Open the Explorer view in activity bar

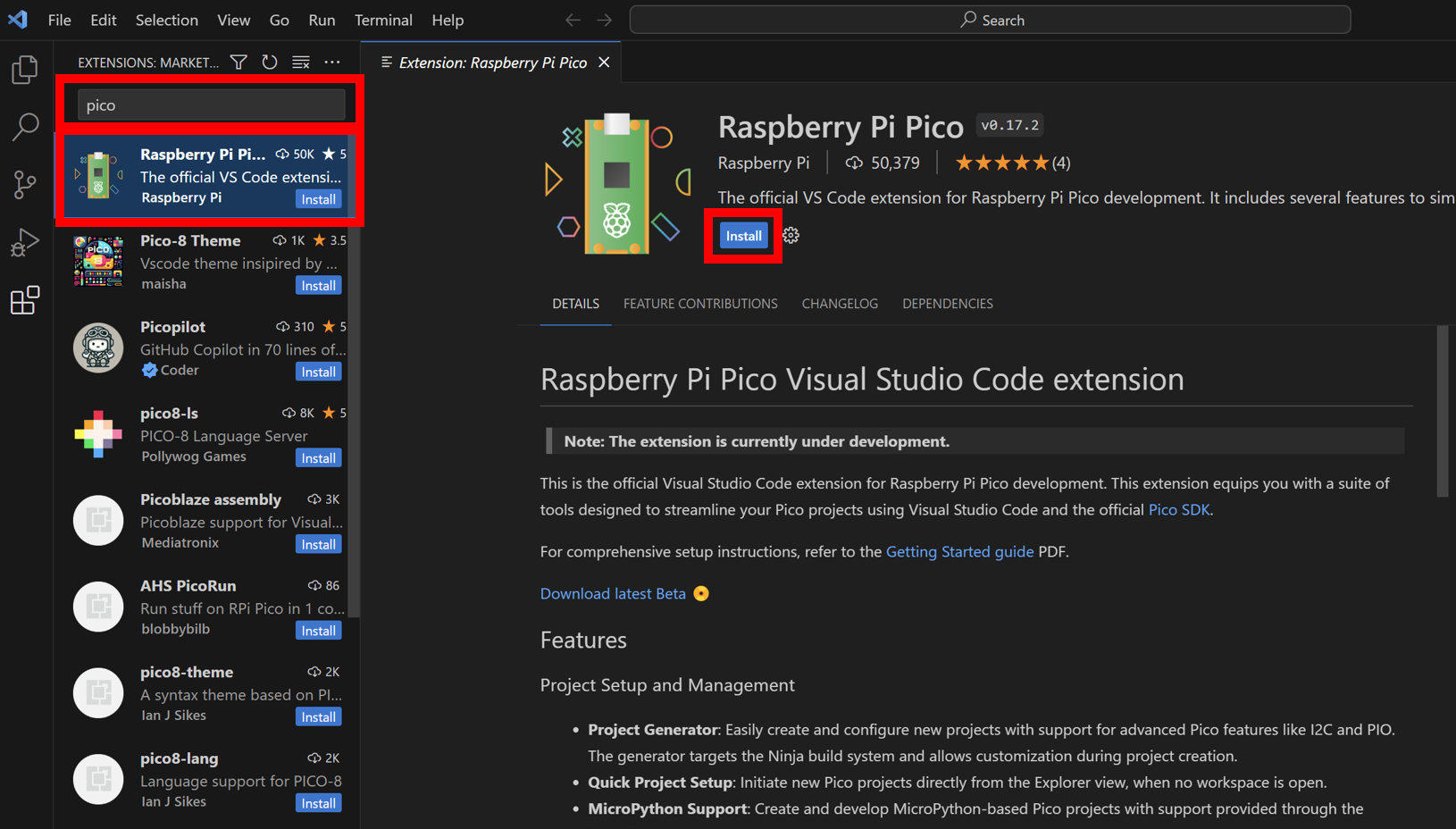(25, 70)
